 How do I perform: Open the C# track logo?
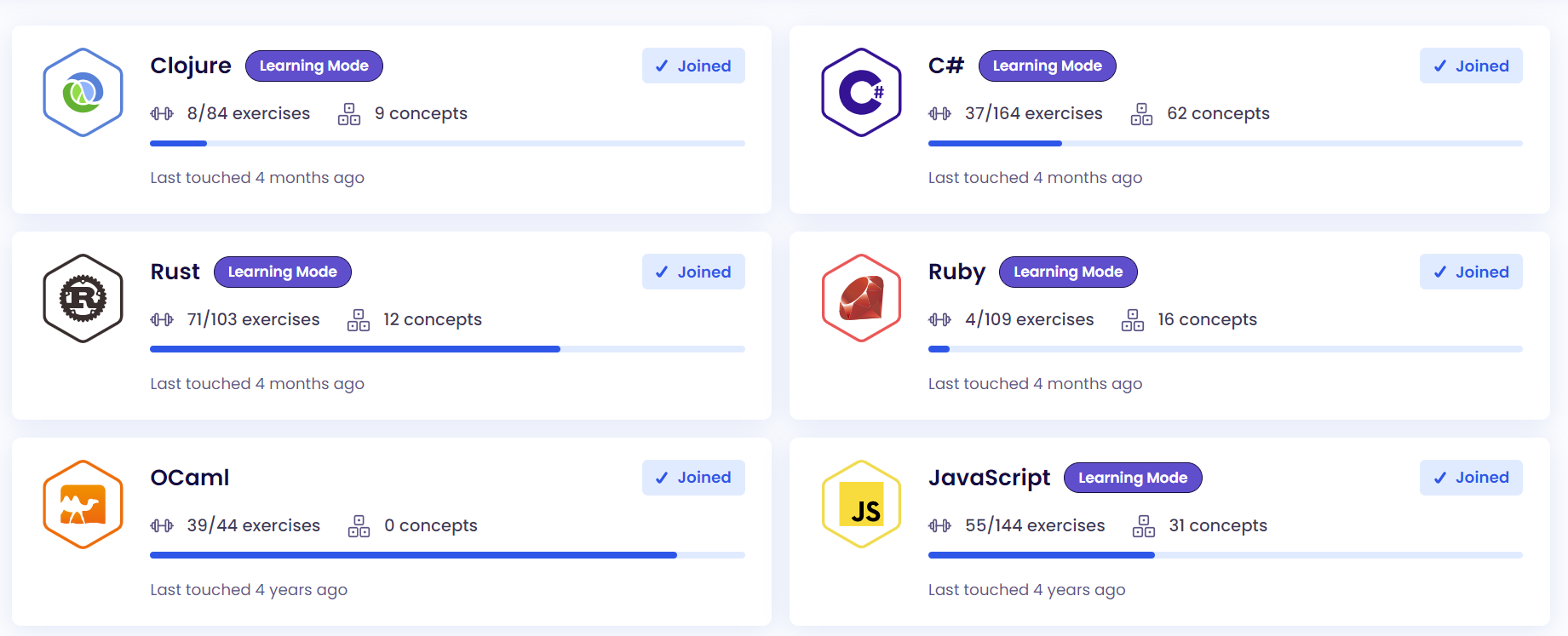(x=861, y=92)
